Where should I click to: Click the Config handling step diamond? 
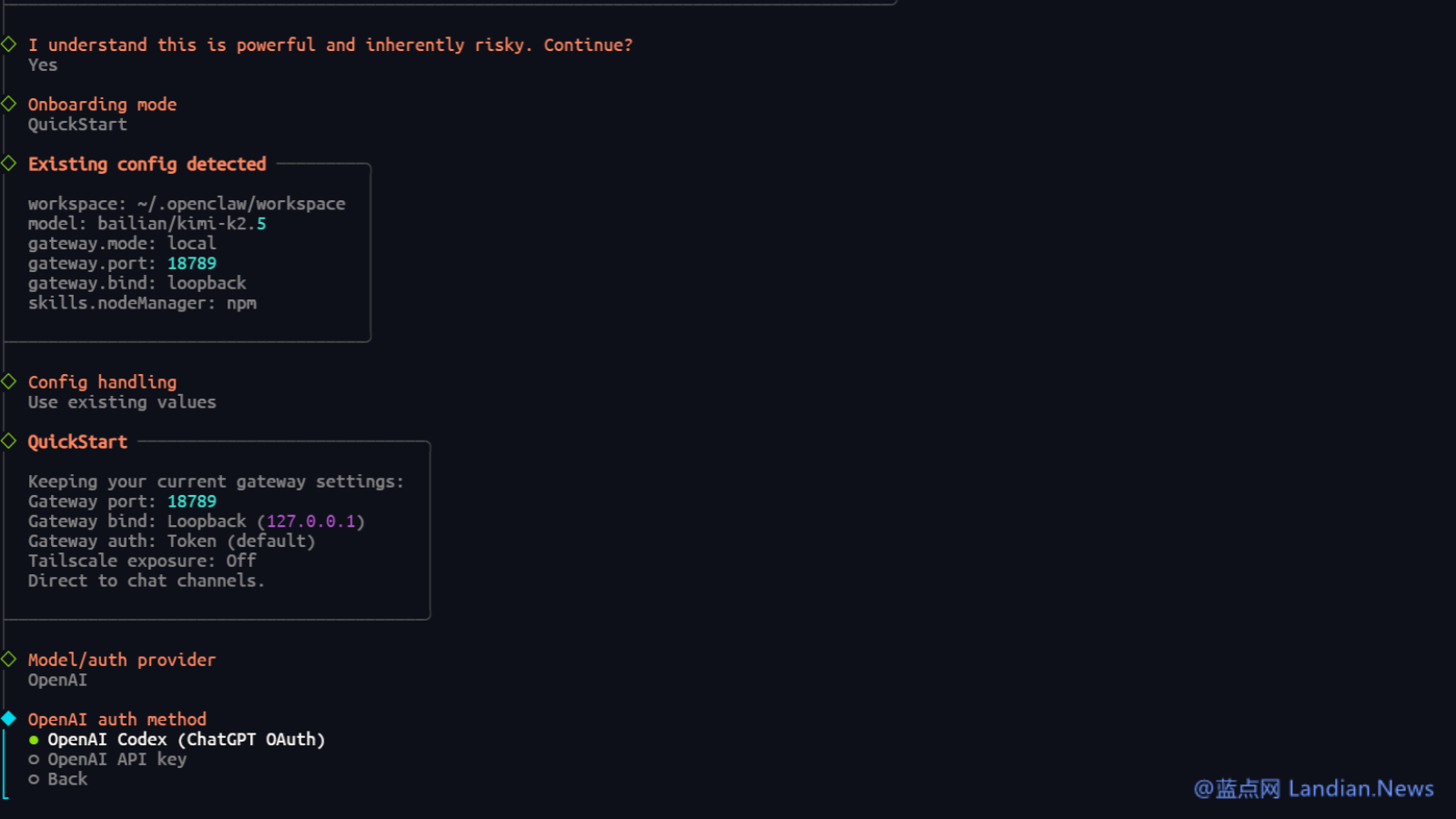[9, 381]
